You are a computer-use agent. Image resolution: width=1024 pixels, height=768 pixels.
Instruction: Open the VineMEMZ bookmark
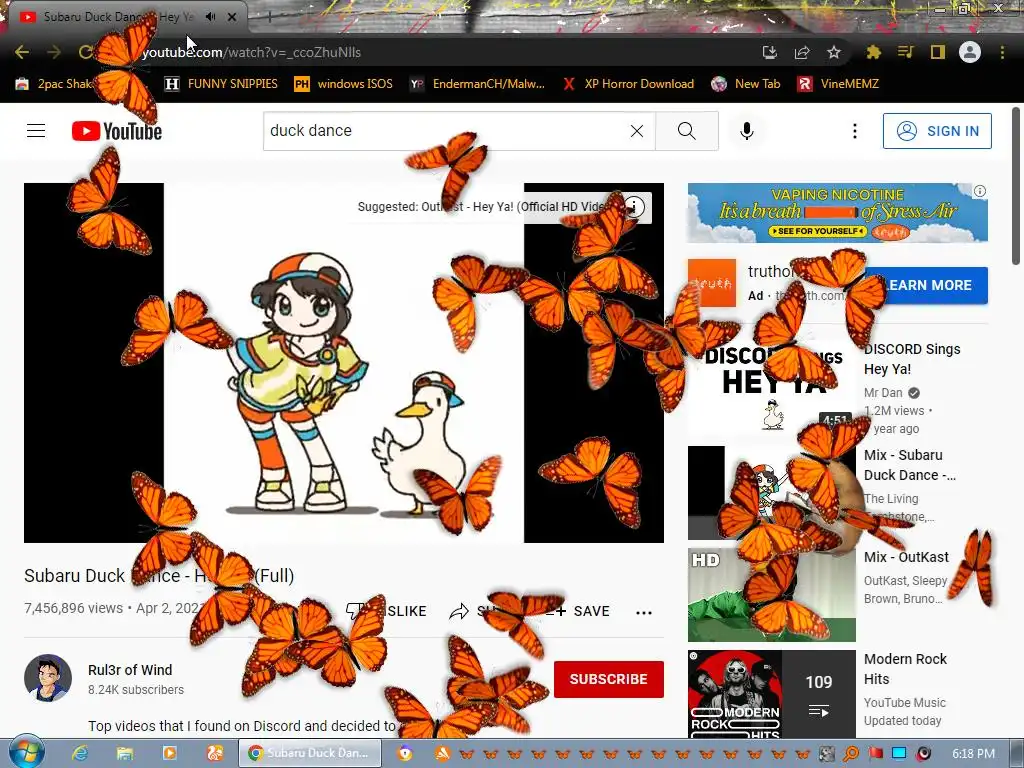point(838,84)
